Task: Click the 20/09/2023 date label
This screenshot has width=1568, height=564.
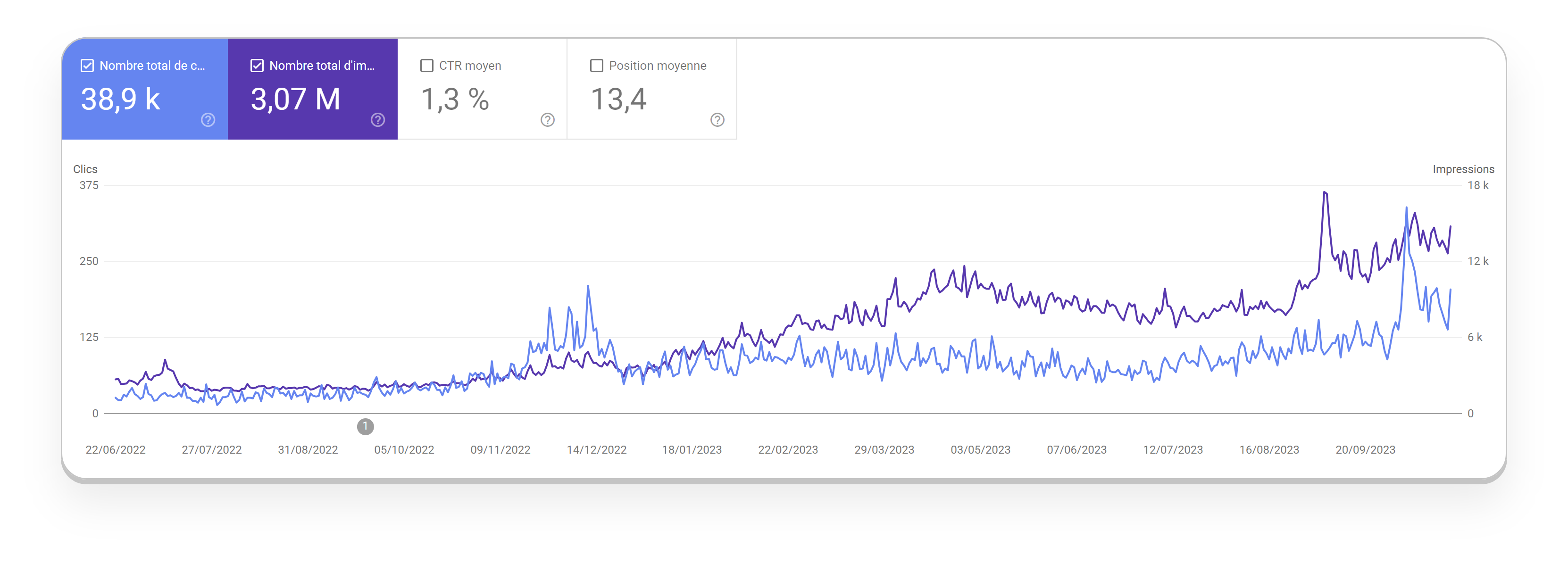Action: pyautogui.click(x=1365, y=450)
